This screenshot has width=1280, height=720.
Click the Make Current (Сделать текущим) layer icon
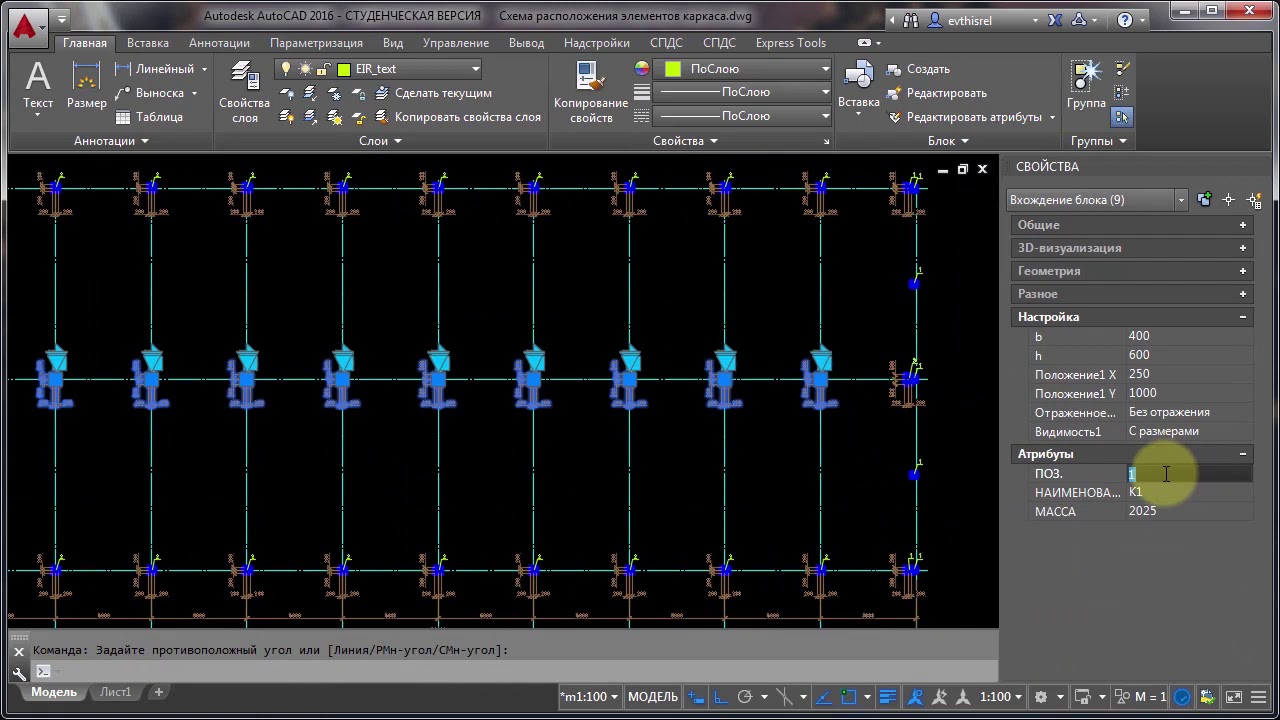(x=382, y=93)
